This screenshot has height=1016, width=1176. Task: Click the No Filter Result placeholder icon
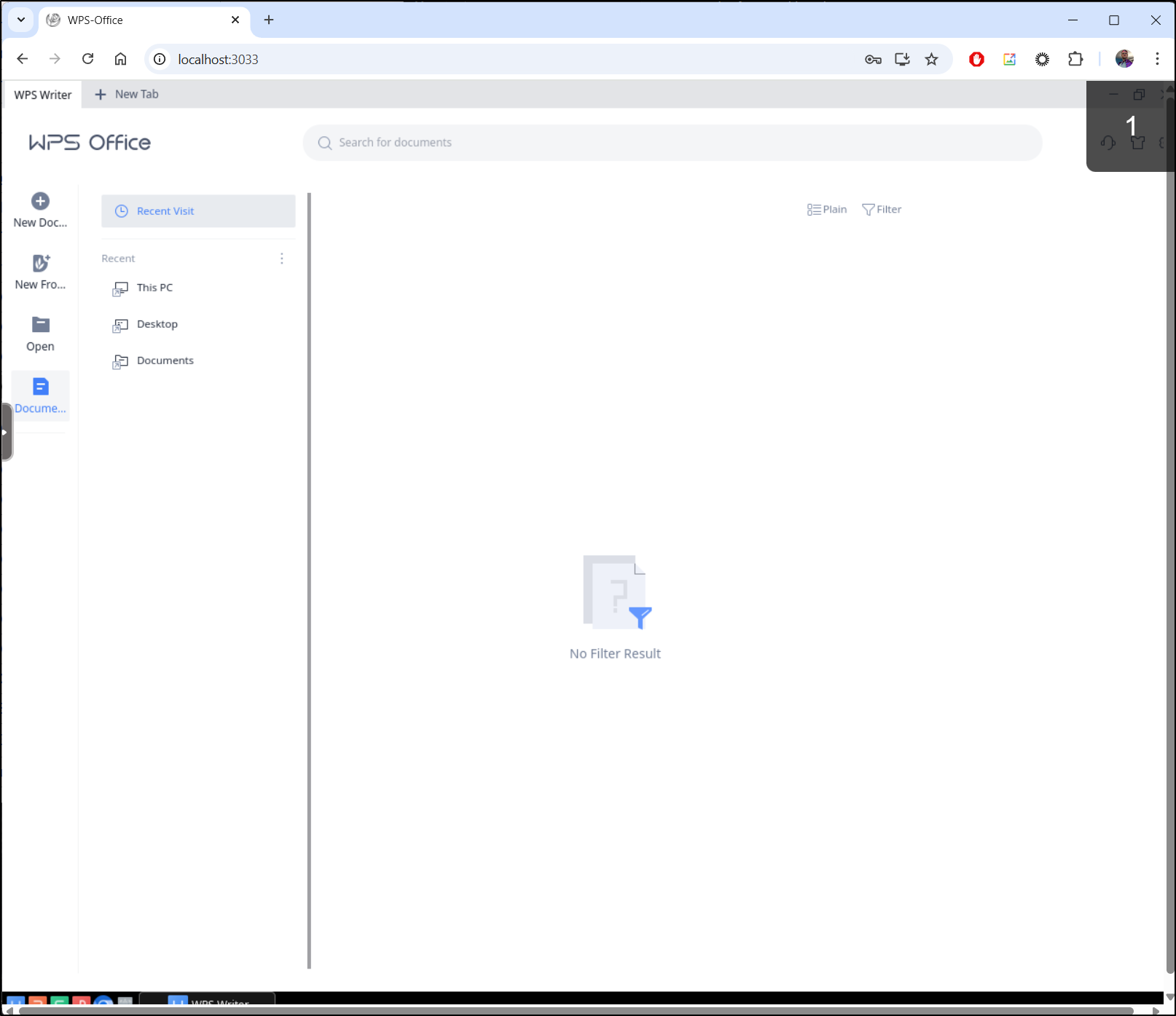(617, 592)
